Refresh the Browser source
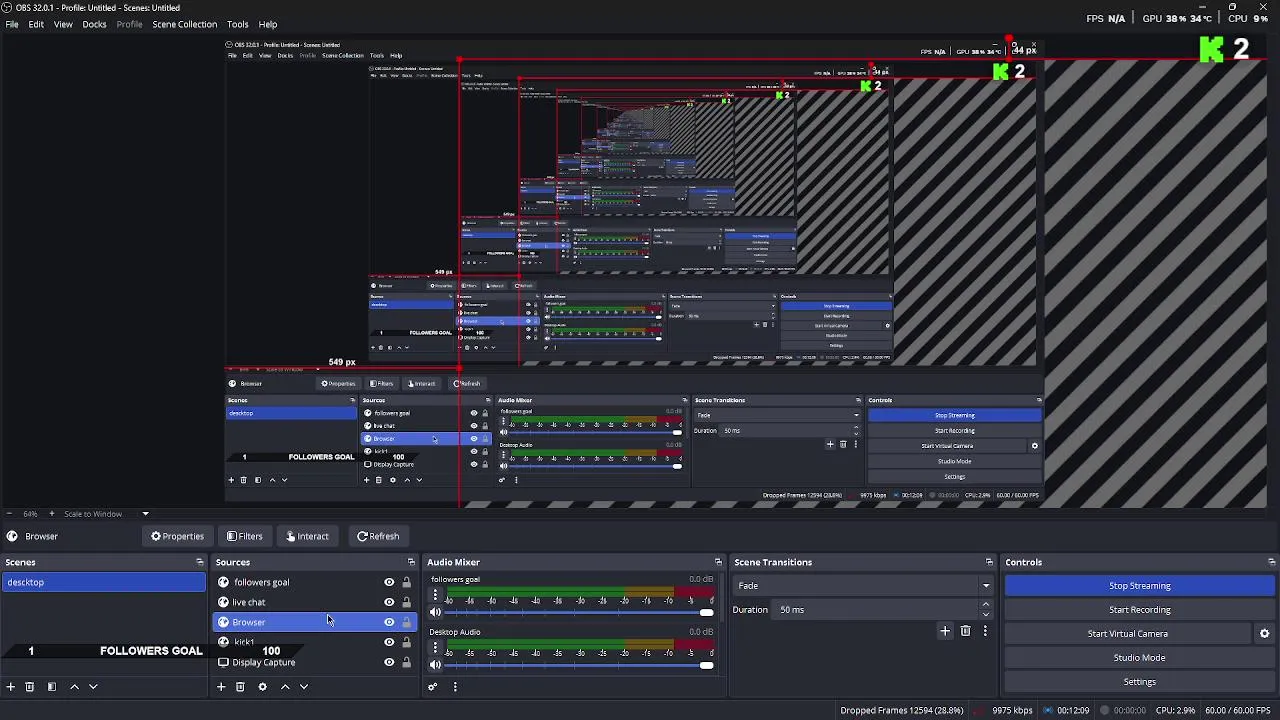This screenshot has height=720, width=1280. click(378, 536)
